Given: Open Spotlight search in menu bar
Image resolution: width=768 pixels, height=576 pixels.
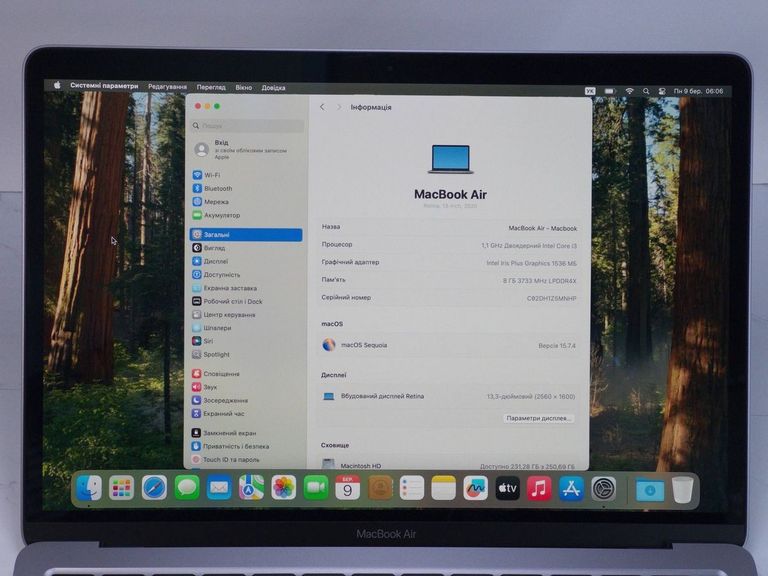Looking at the screenshot, I should coord(646,91).
